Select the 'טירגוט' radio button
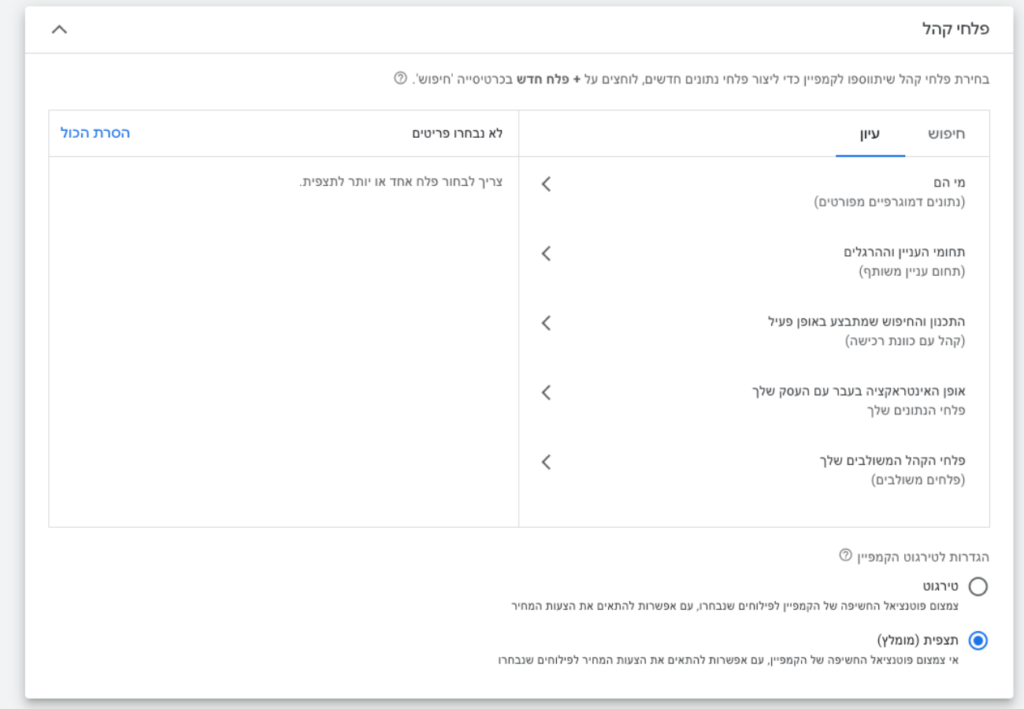Screen dimensions: 1024x709 pos(978,586)
